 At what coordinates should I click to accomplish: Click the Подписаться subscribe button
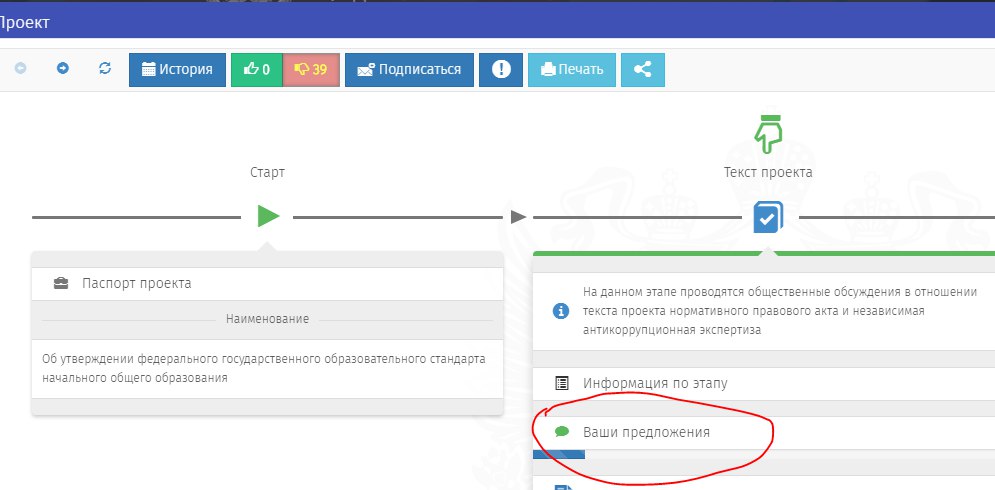(409, 70)
